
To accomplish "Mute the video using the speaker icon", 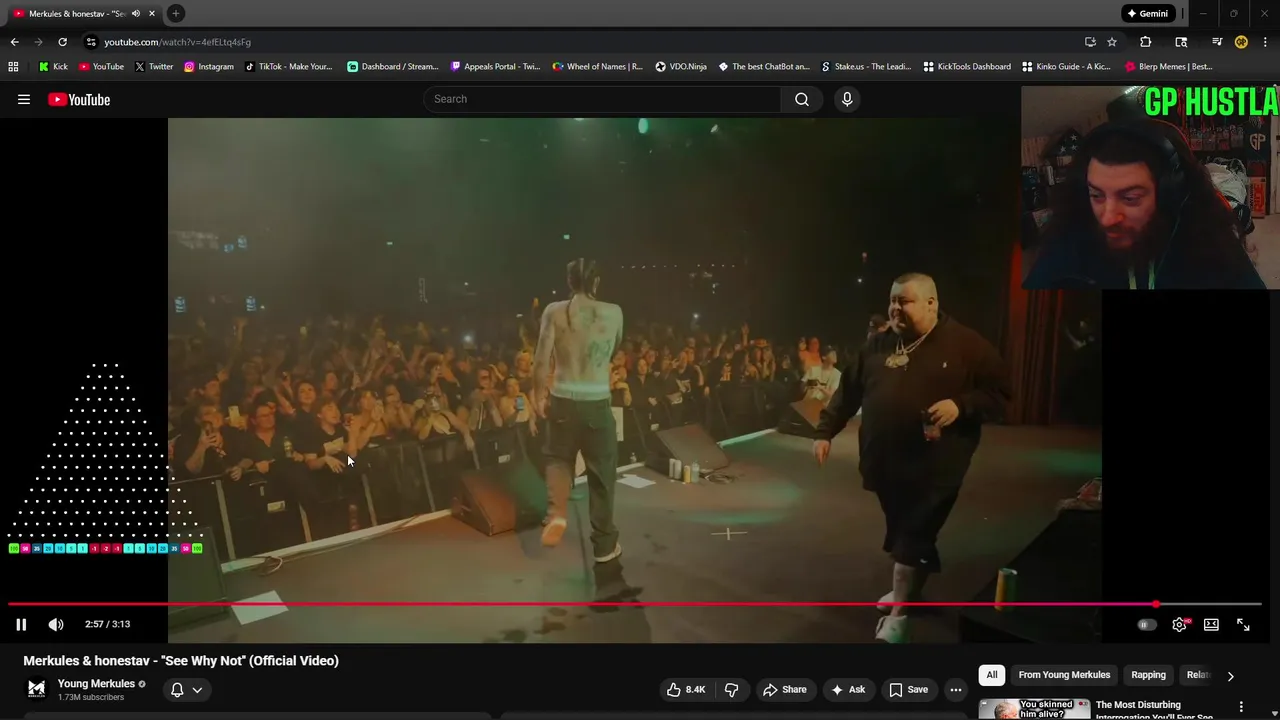I will tap(56, 624).
